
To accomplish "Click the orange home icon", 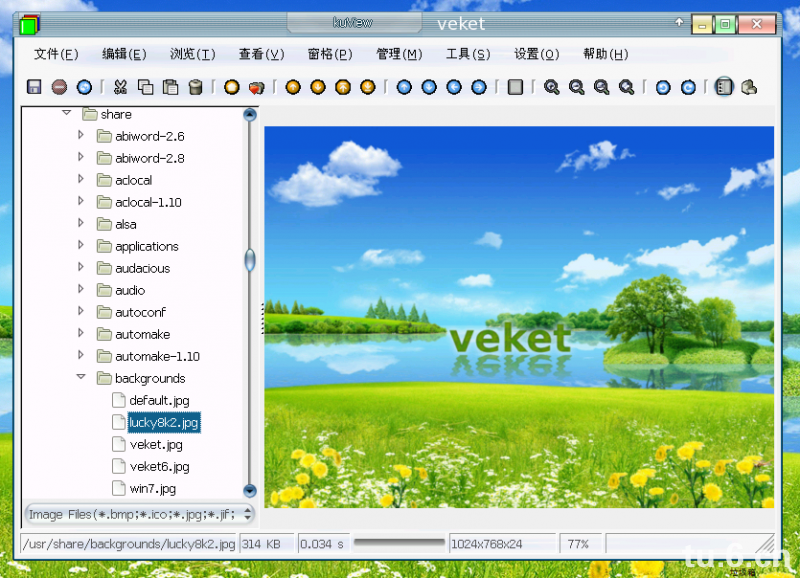I will [232, 87].
